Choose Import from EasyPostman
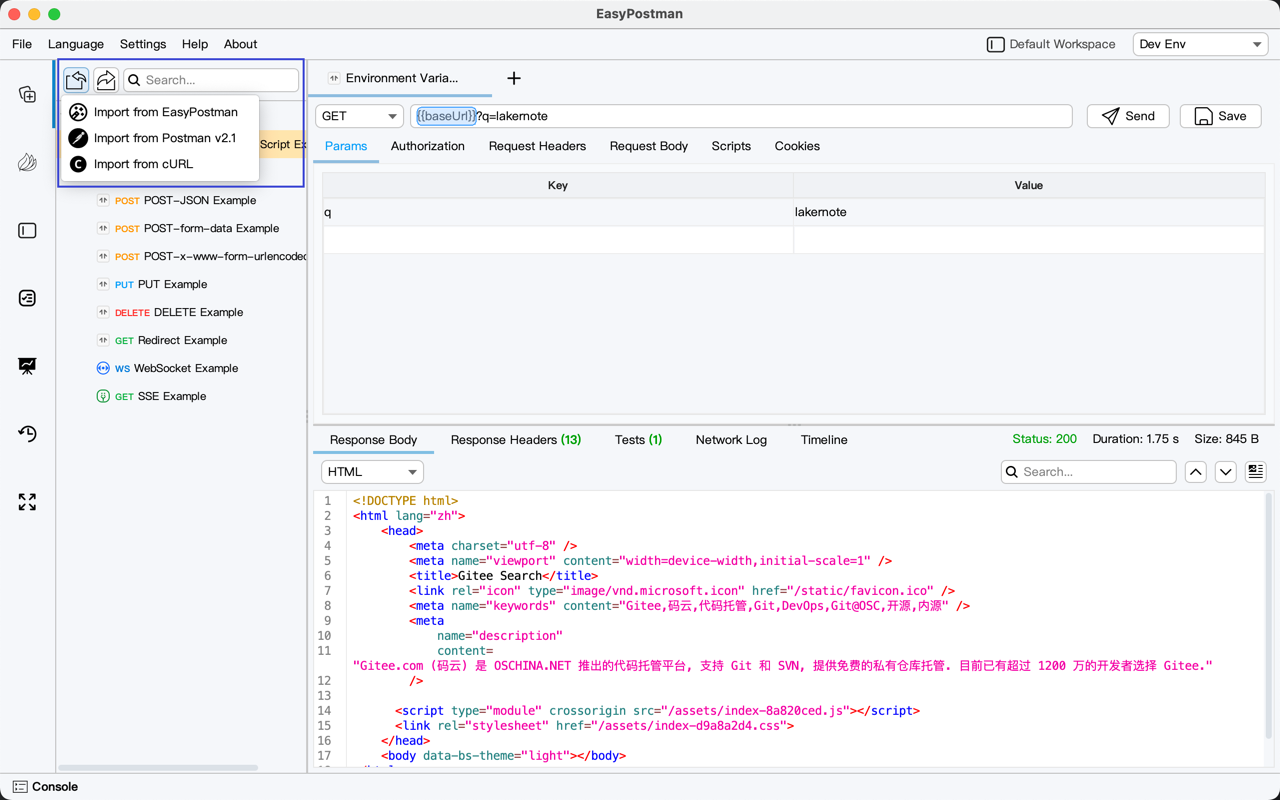This screenshot has width=1280, height=800. pos(160,112)
